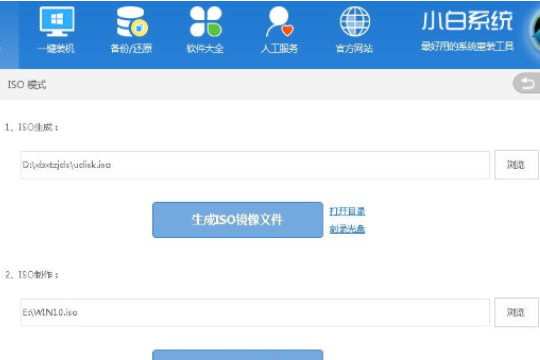Screen dimensions: 540x360
Task: Click the ISO generation path field showing udisk.iso
Action: pos(255,165)
